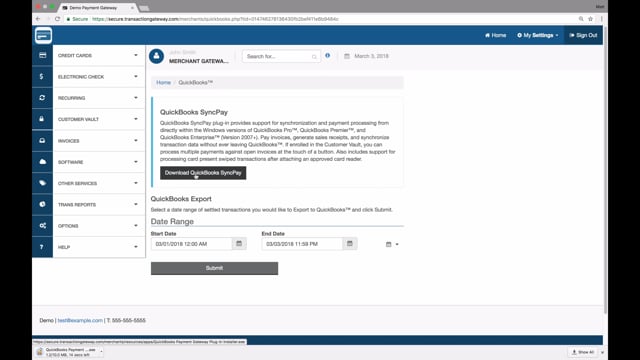Viewport: 640px width, 360px height.
Task: Click the Electronic Check dollar icon
Action: 42,77
